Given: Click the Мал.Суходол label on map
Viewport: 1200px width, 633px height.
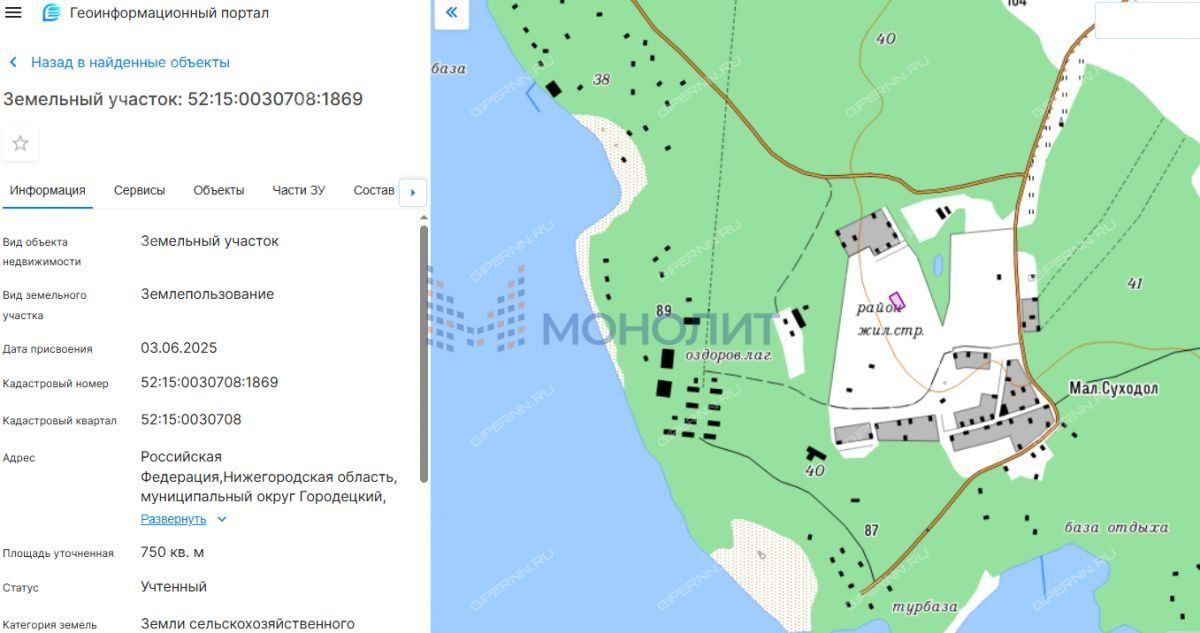Looking at the screenshot, I should tap(1113, 389).
